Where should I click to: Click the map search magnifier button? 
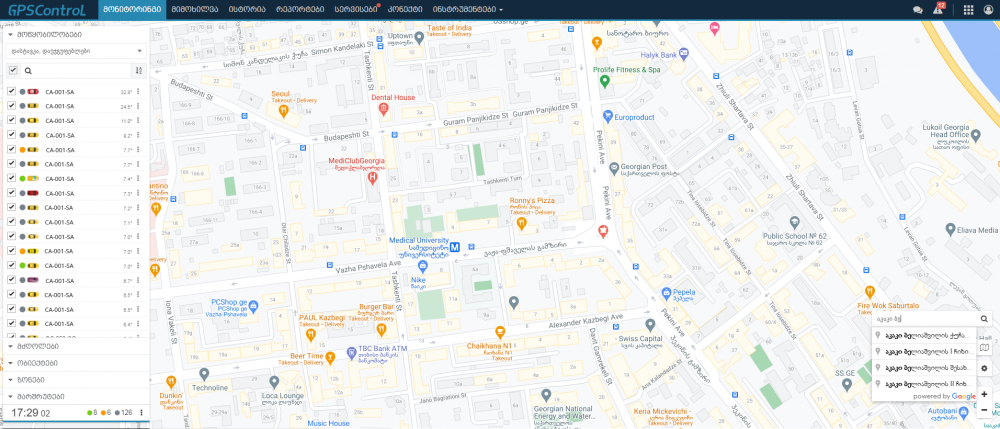[984, 319]
